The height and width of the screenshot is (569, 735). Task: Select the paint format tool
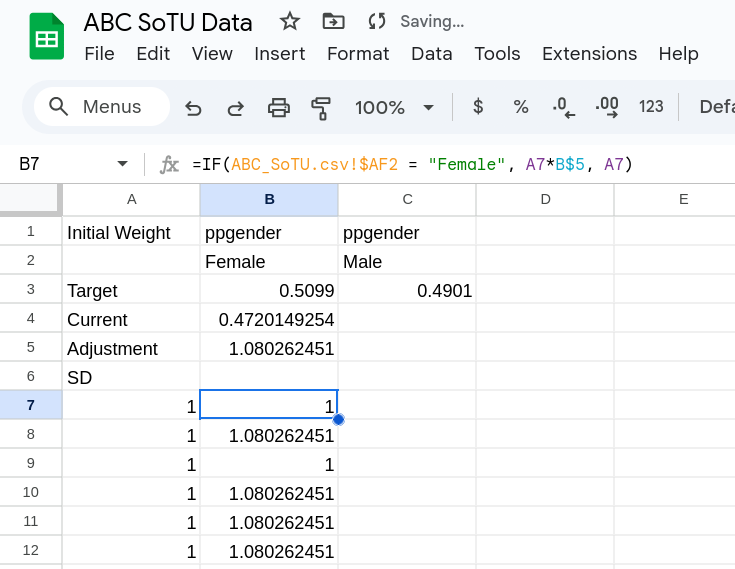coord(321,107)
